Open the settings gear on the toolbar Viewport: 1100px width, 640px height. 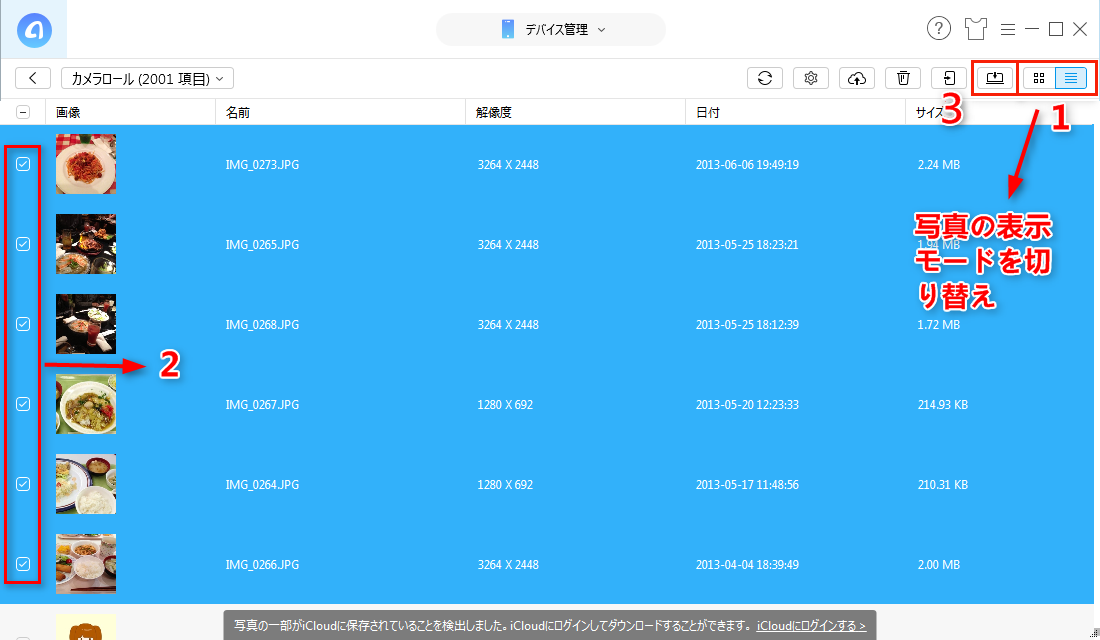[810, 77]
